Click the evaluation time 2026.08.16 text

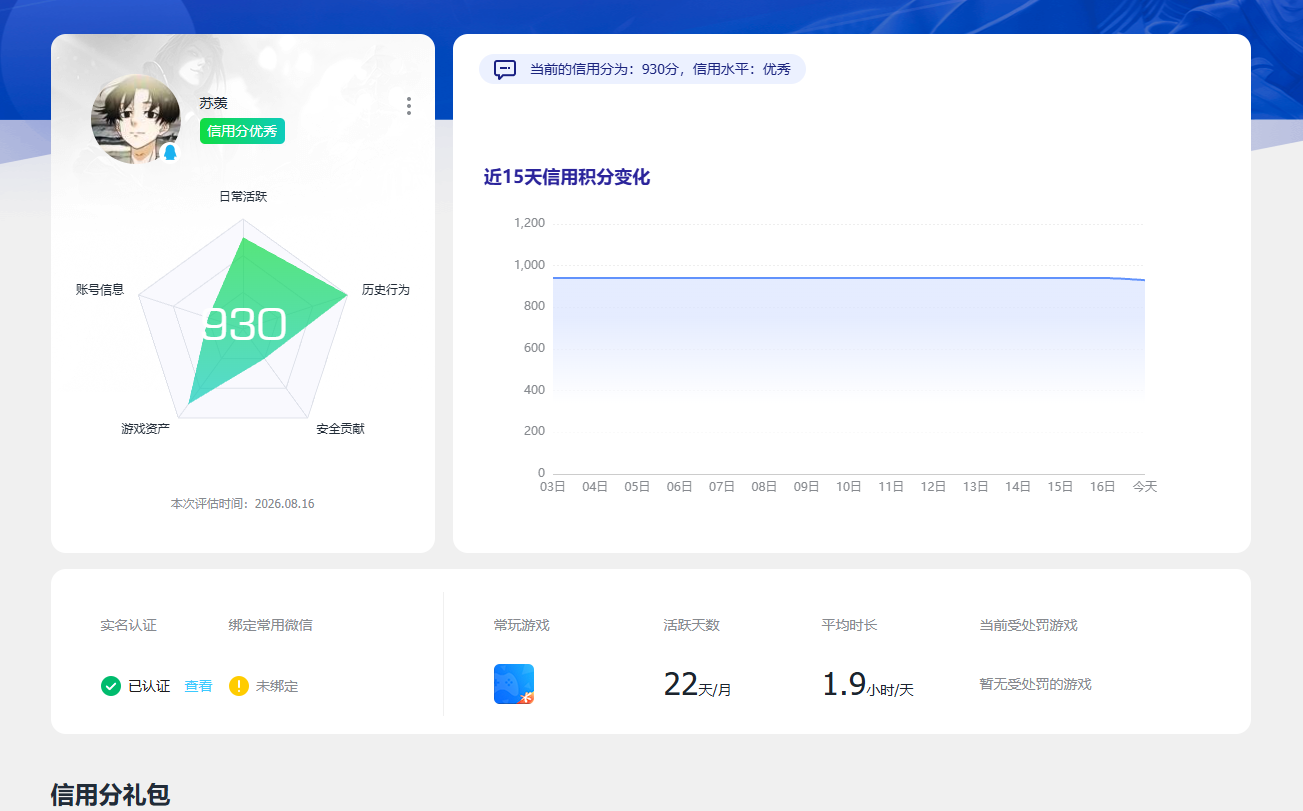(243, 504)
